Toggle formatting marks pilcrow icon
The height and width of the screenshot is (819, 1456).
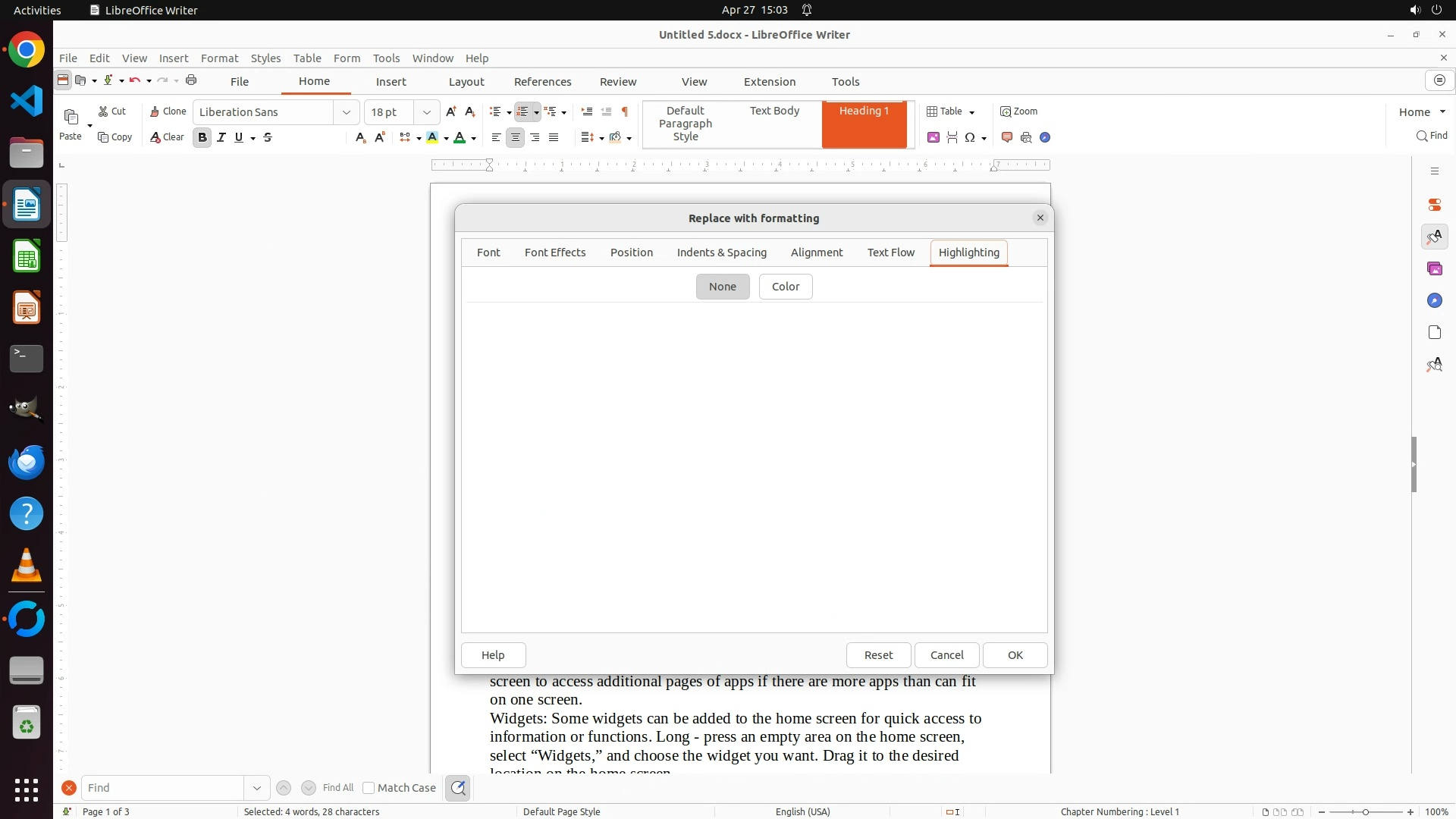click(x=625, y=111)
